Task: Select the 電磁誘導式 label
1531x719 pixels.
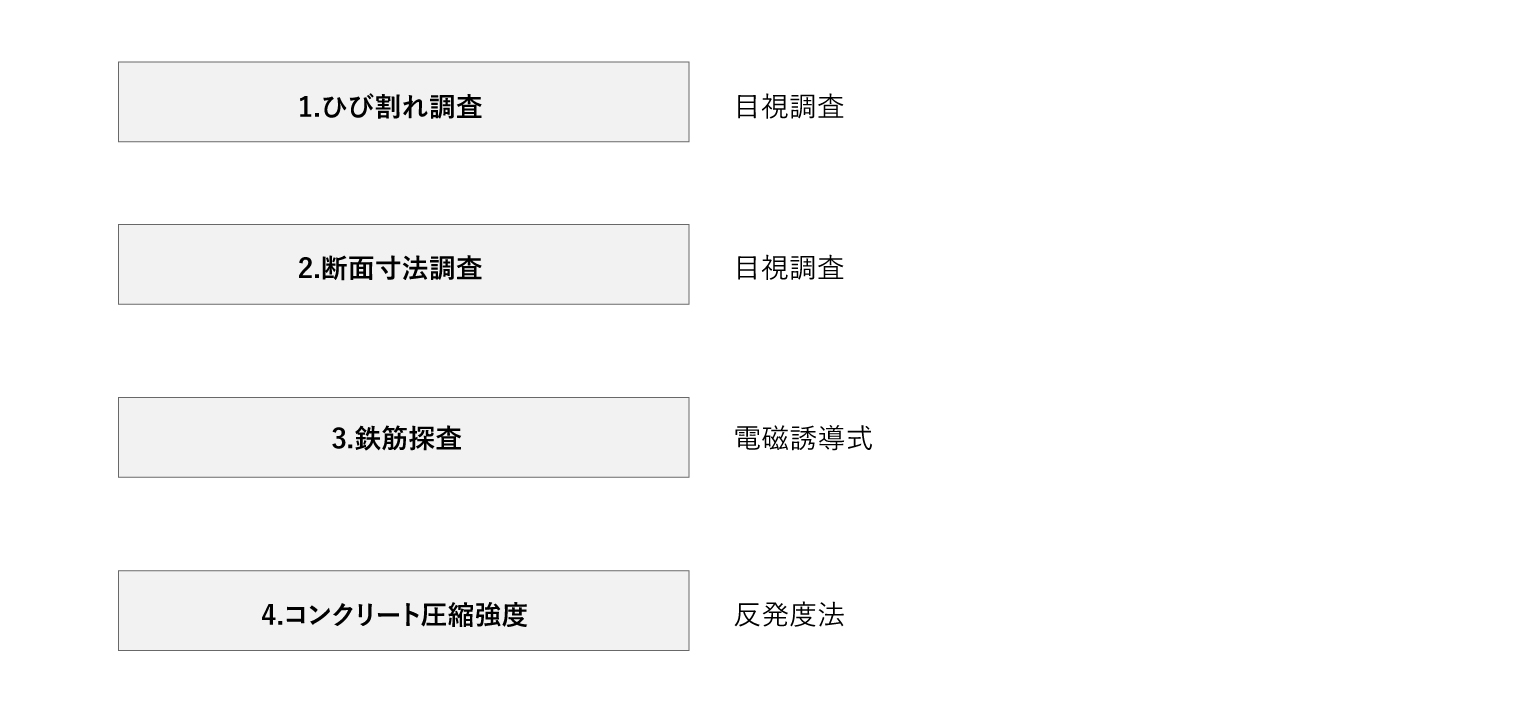Action: point(803,438)
